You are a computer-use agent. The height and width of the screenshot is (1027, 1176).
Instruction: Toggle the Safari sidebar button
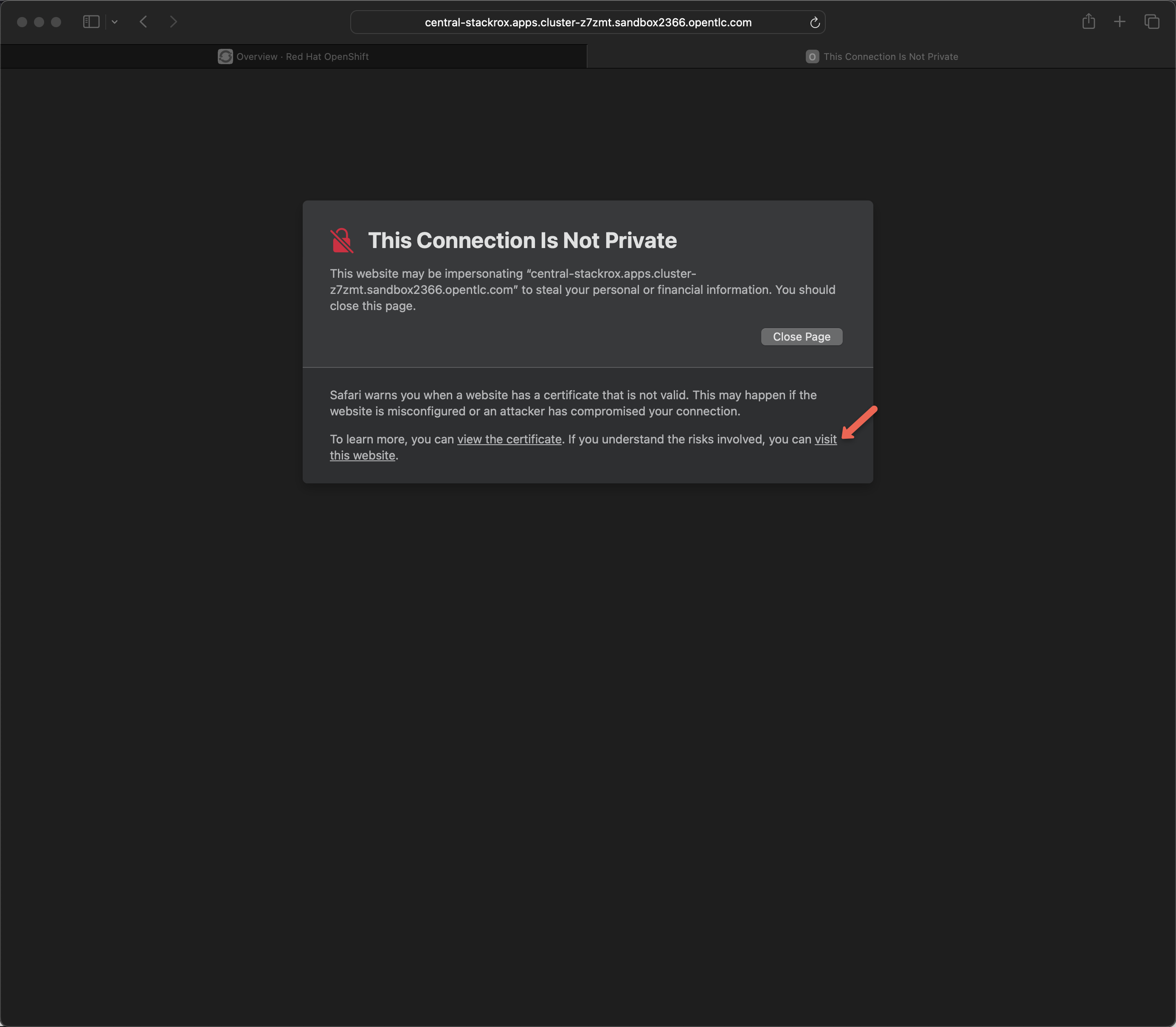[x=91, y=22]
